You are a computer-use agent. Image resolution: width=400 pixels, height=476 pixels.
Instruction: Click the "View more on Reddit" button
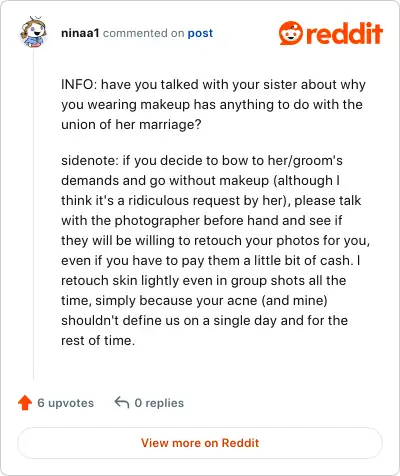coord(200,443)
